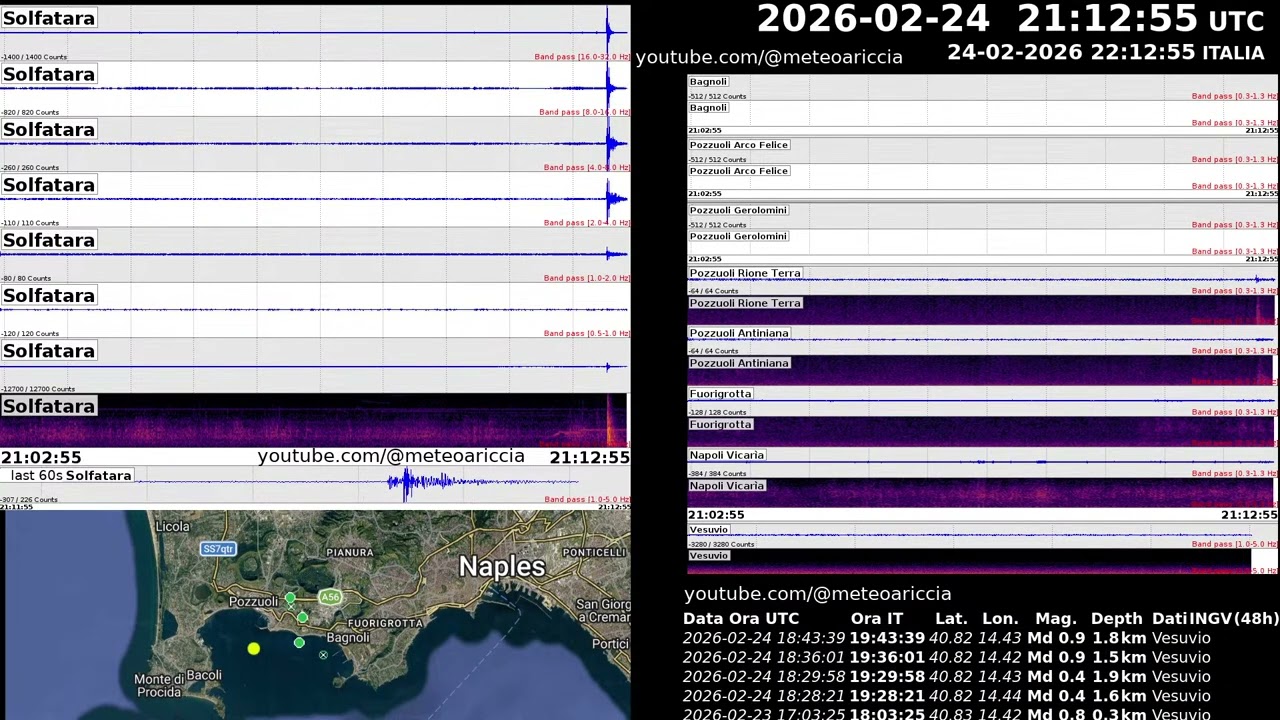Click the 'Ora IT' table column header
Screen dimensions: 1280x720
tap(877, 619)
